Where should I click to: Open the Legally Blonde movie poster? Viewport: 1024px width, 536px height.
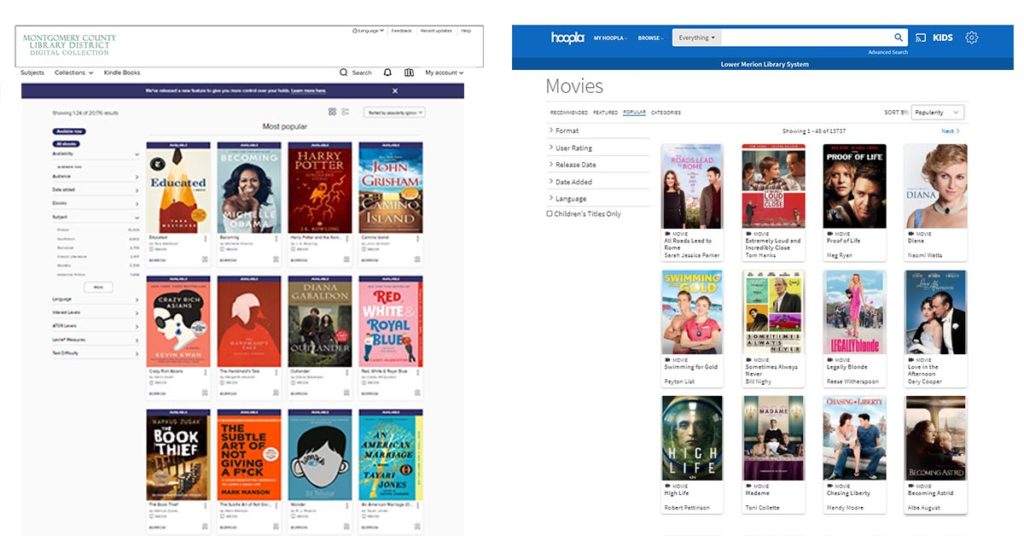(x=855, y=313)
